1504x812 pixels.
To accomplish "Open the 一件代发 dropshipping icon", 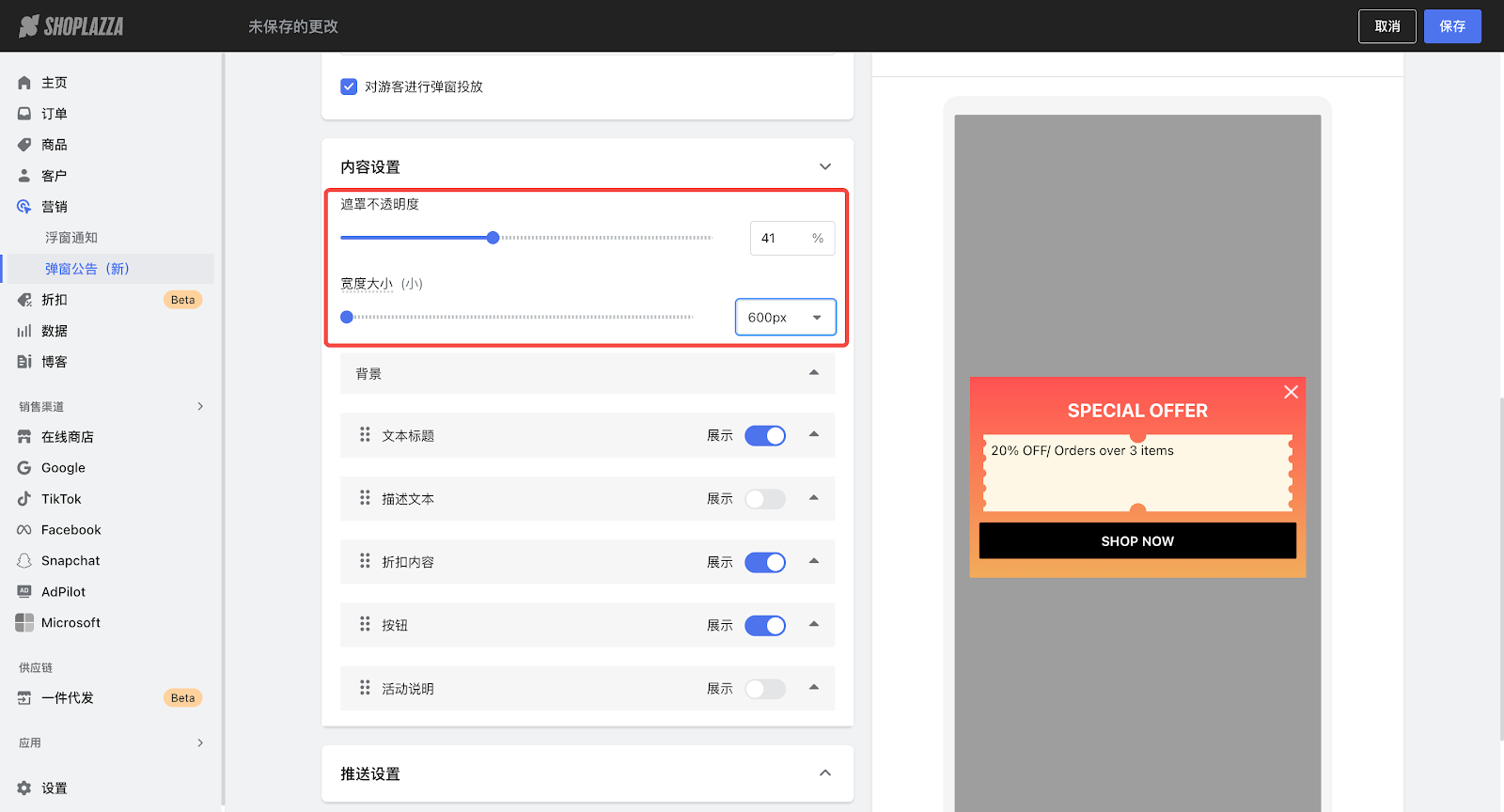I will pos(24,698).
